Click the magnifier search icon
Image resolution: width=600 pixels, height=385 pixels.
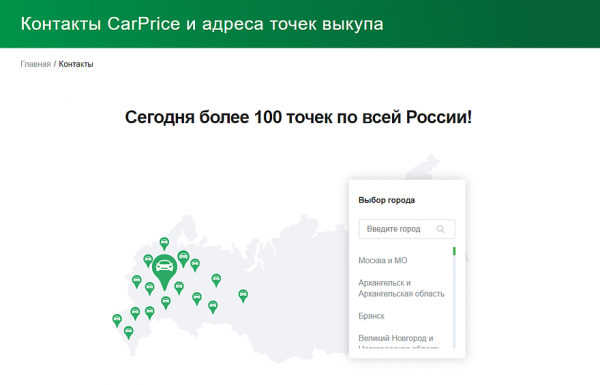[441, 229]
